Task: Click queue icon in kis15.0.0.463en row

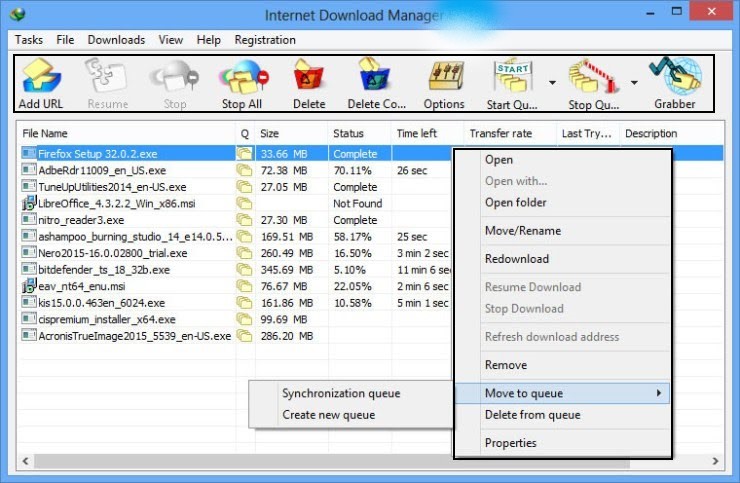Action: [244, 302]
